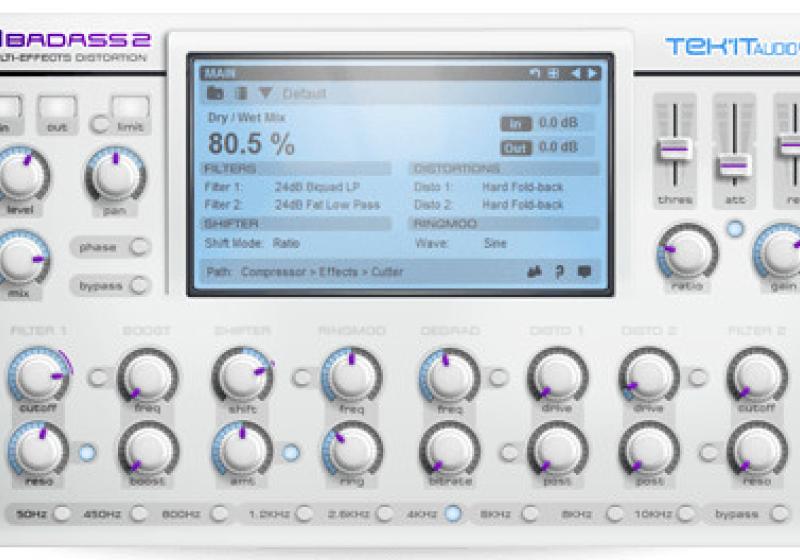
Task: Toggle the Shifter enable LED
Action: [x=291, y=452]
